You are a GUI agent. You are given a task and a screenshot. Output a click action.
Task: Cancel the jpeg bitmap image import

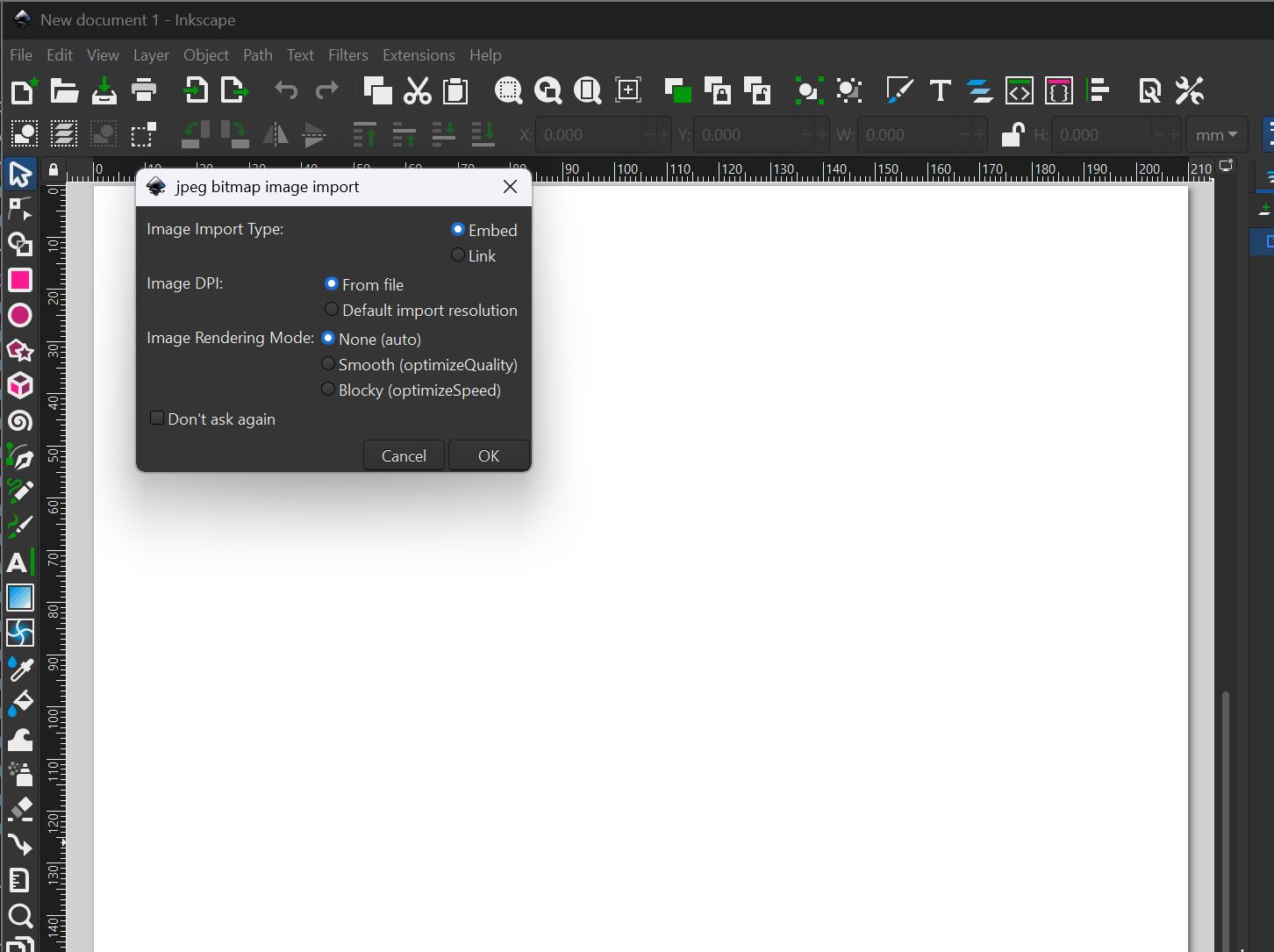point(403,455)
